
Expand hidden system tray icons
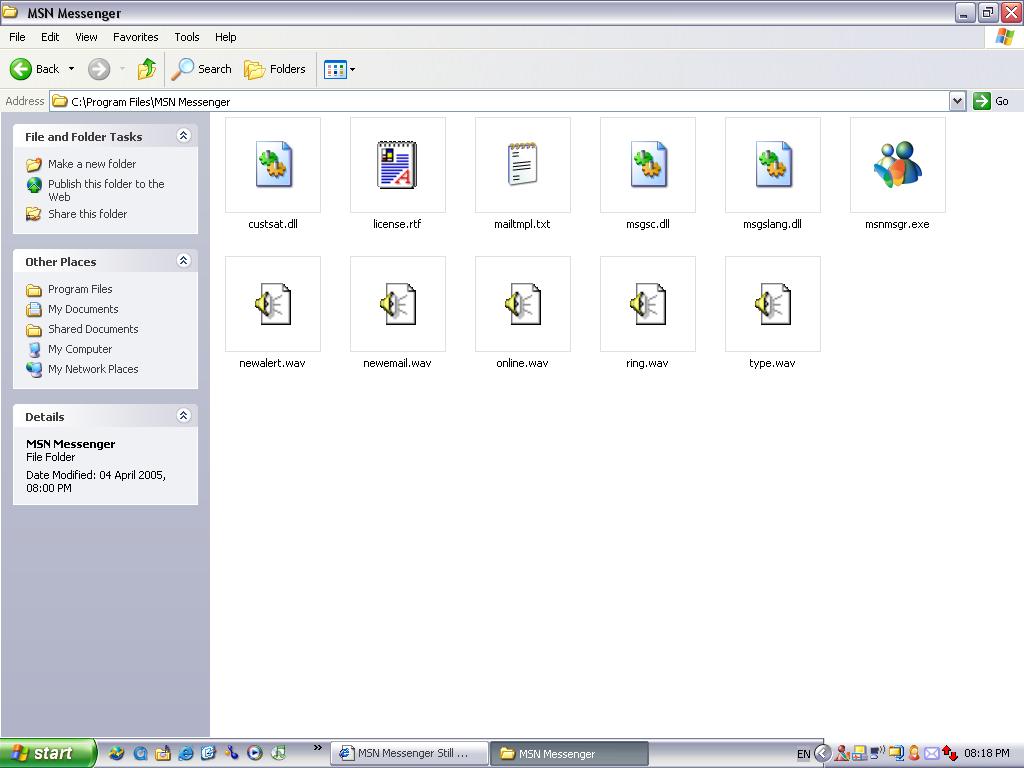(823, 754)
